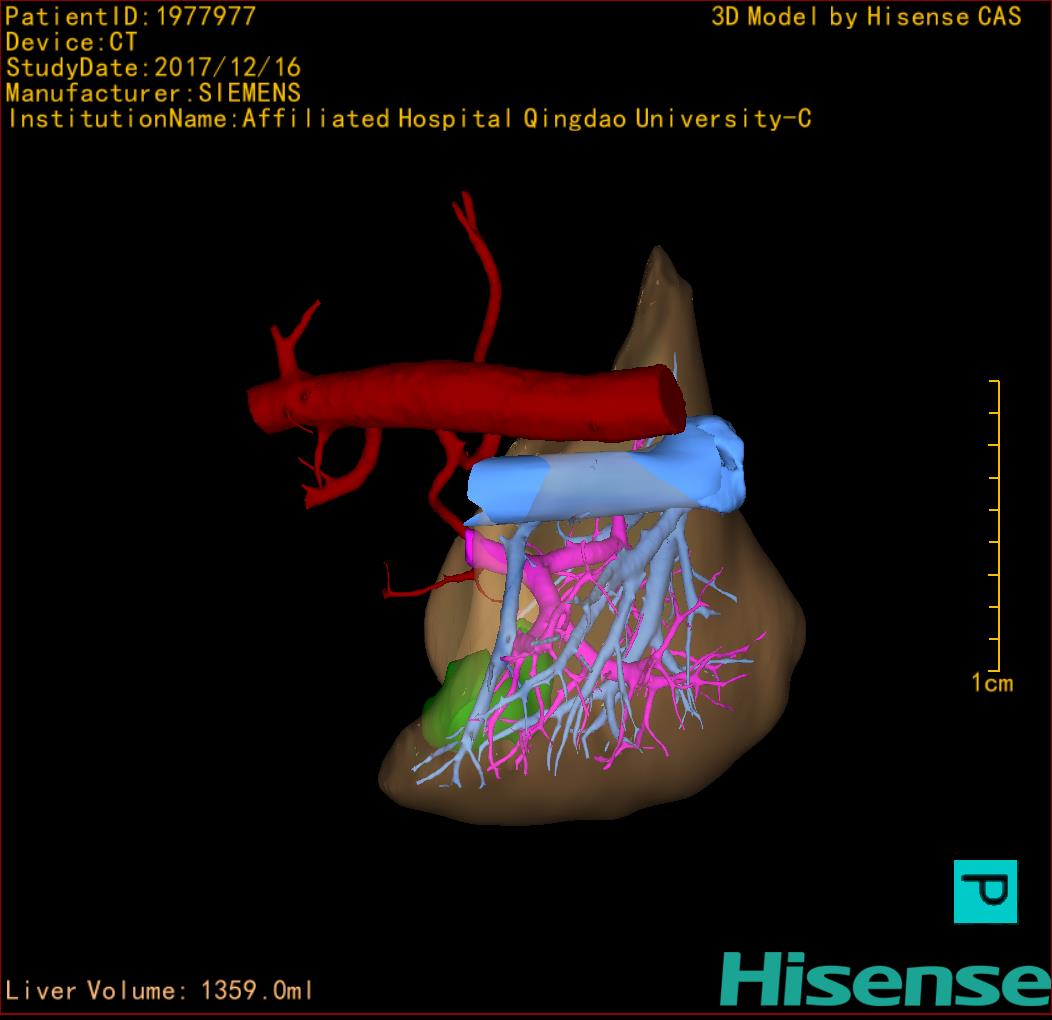The image size is (1052, 1020).
Task: Click the Manufacturer:SIEMENS label
Action: coord(153,93)
